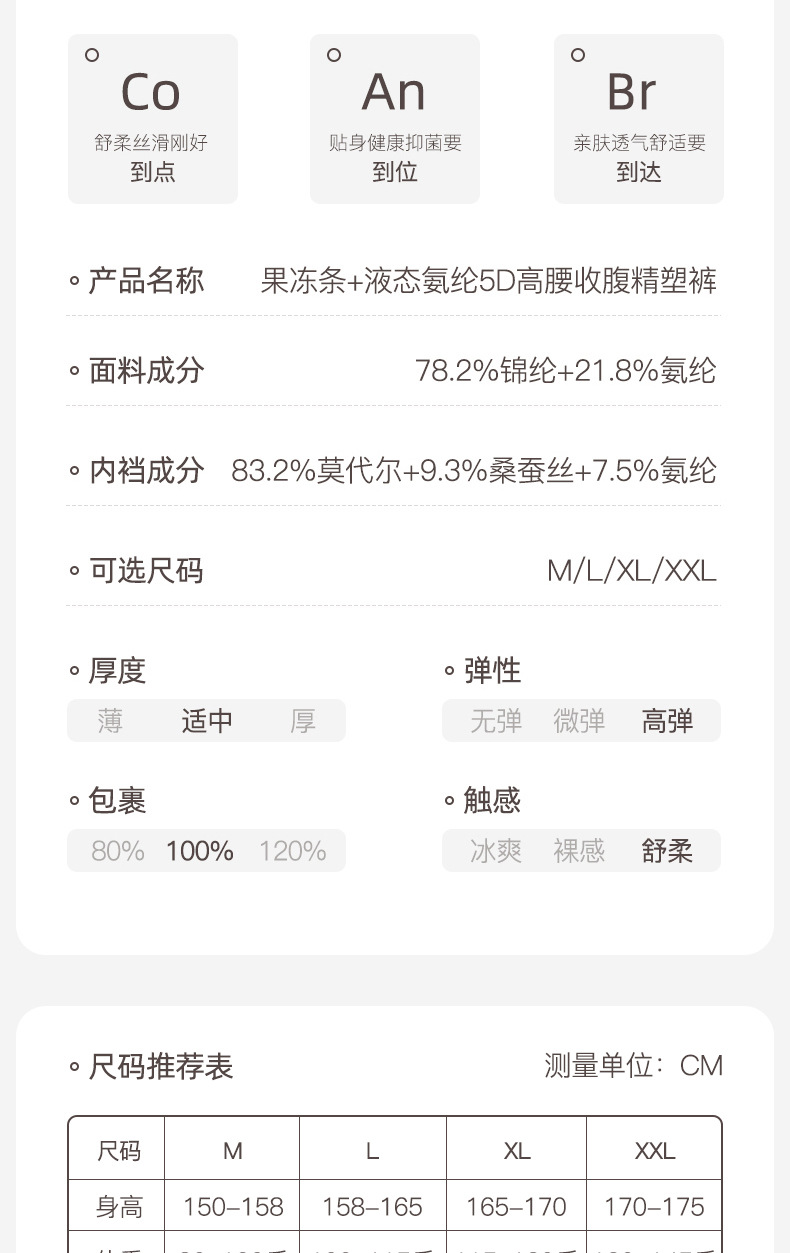The width and height of the screenshot is (790, 1253).
Task: Select 薄 thickness option
Action: [110, 721]
